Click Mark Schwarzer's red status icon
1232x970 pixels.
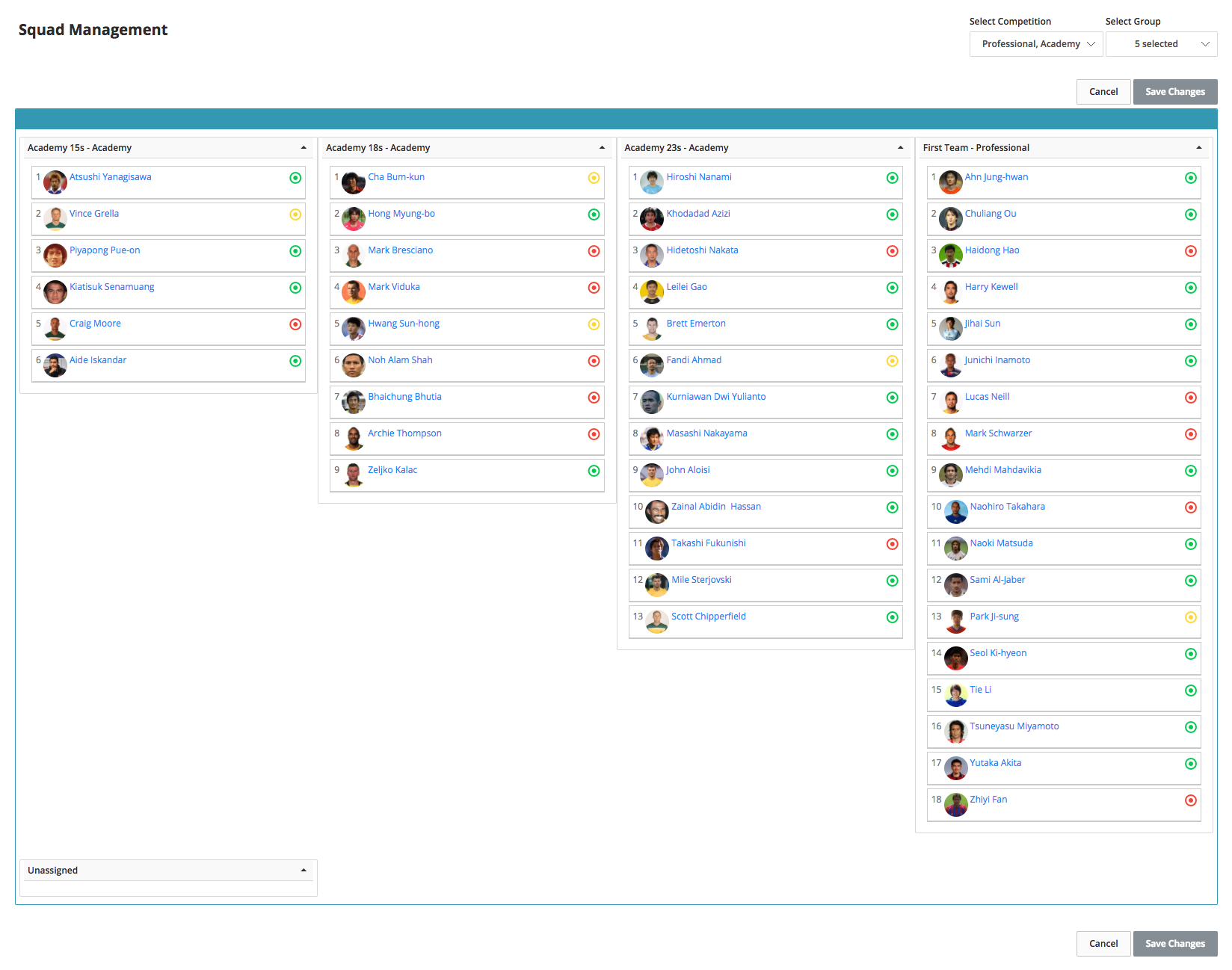click(1191, 434)
